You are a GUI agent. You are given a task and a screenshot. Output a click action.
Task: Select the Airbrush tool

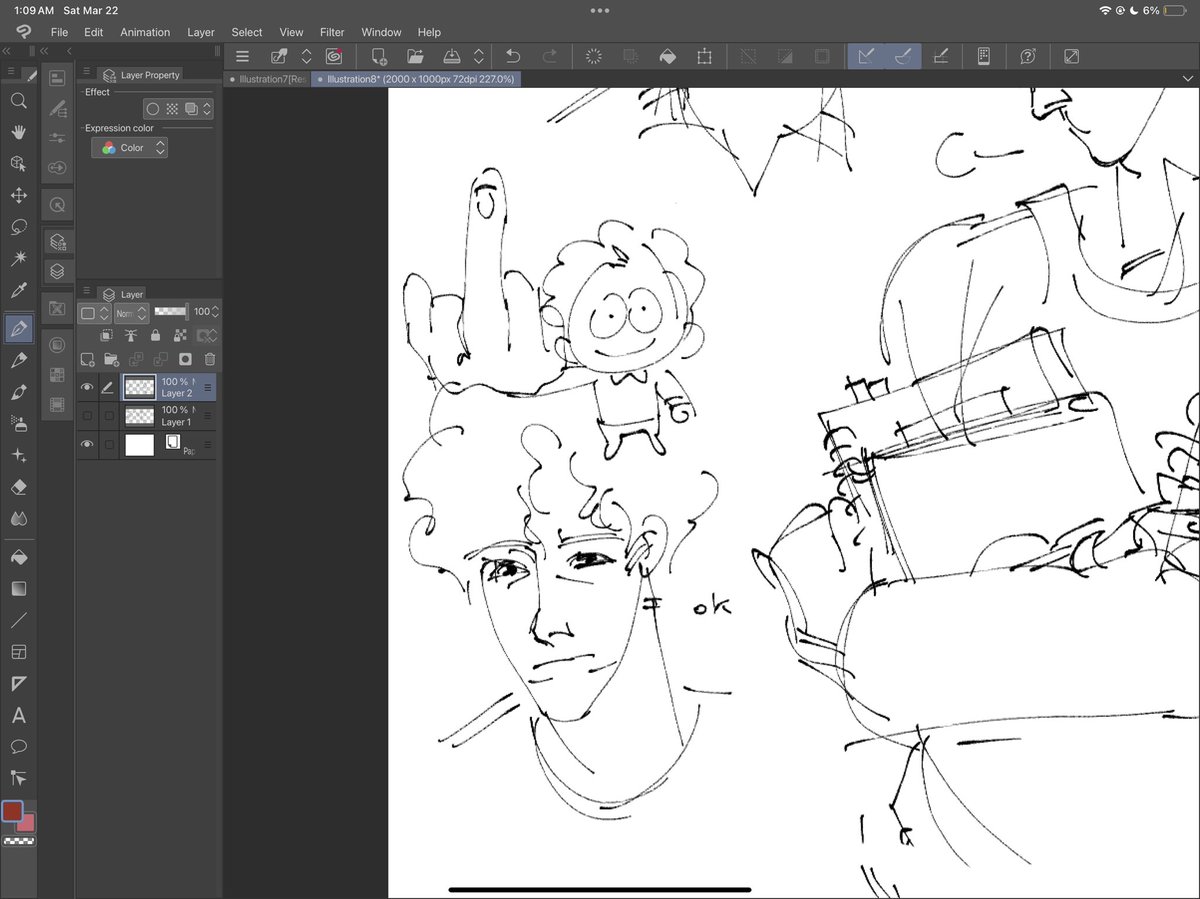(18, 424)
